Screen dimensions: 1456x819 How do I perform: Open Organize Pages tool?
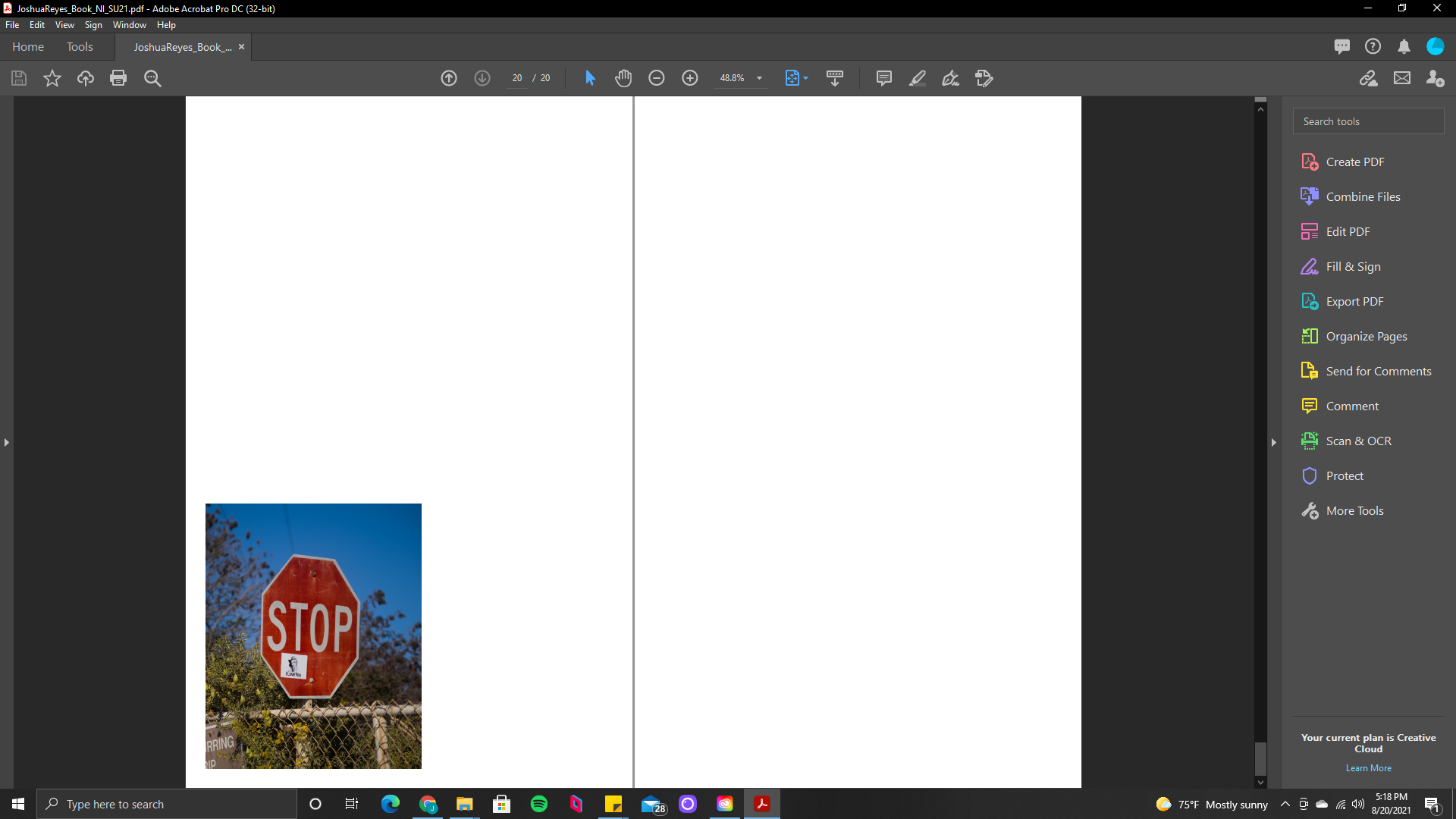click(1366, 337)
